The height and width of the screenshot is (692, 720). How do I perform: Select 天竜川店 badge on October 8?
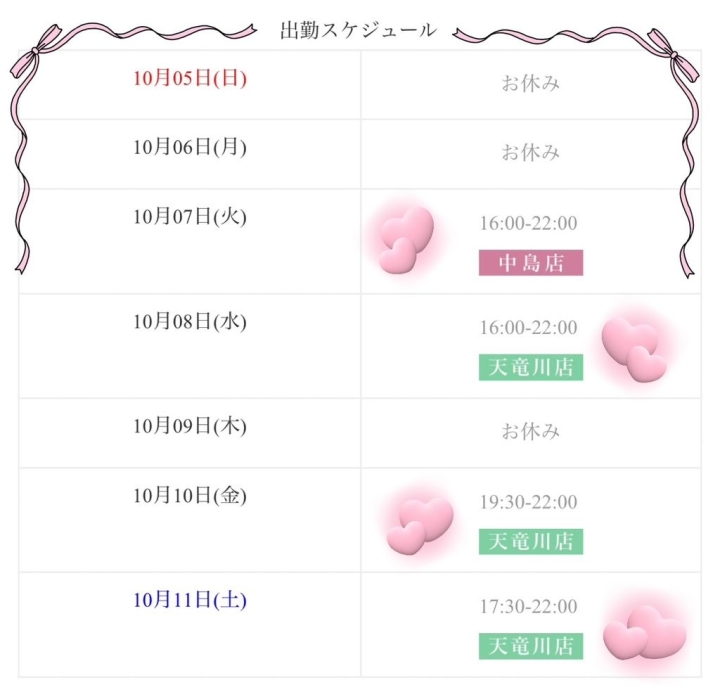530,367
